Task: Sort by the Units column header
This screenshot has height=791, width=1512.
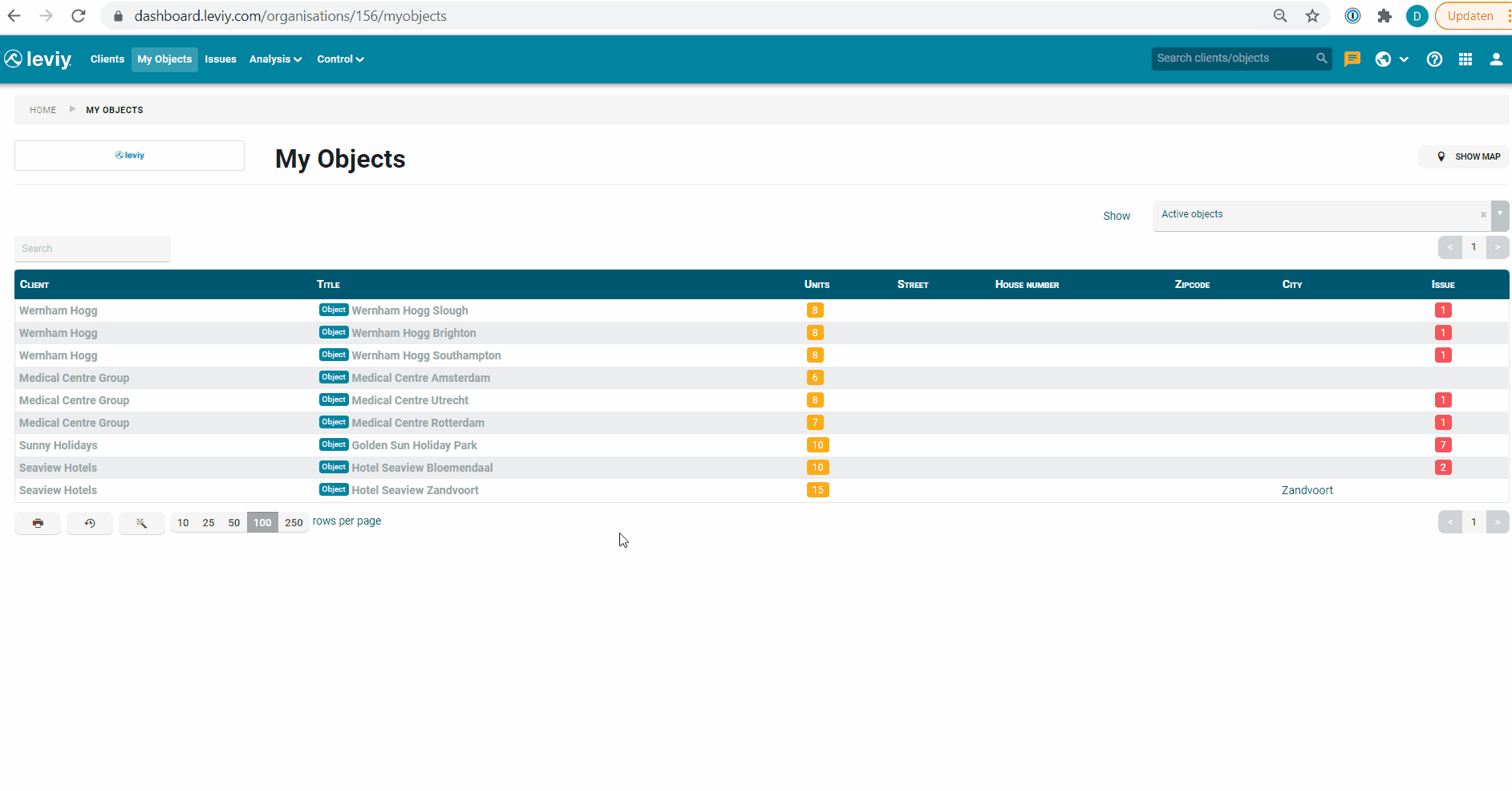Action: (x=817, y=285)
